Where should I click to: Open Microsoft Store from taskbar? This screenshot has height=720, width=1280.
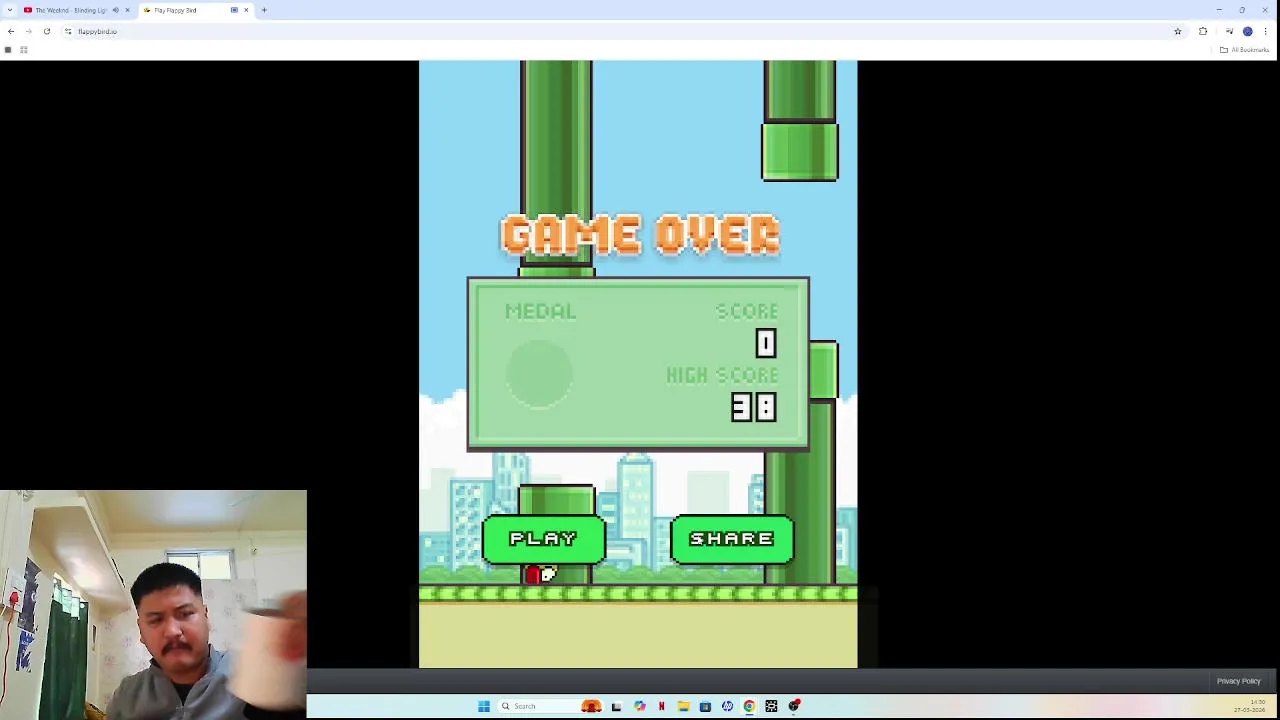(x=705, y=706)
